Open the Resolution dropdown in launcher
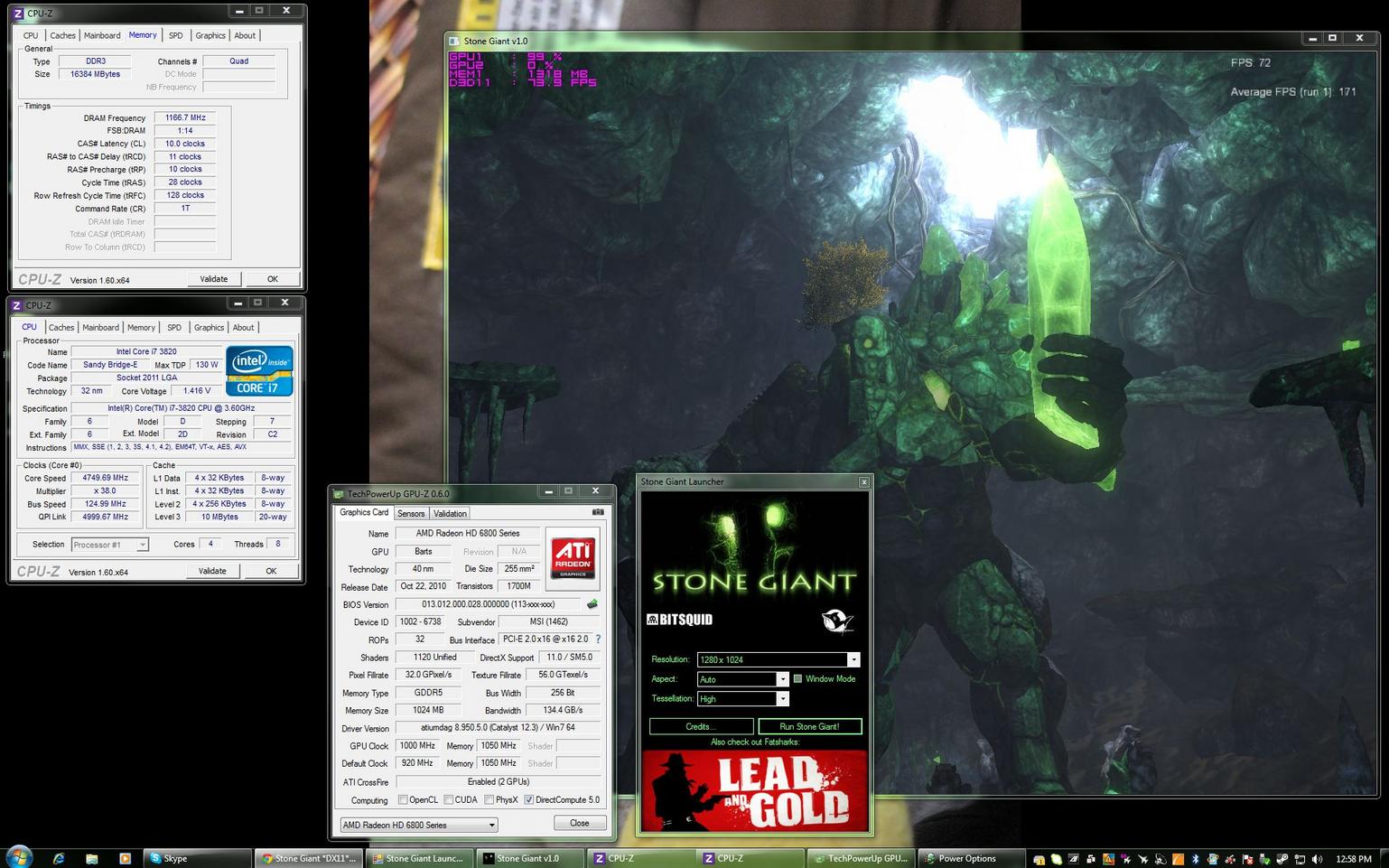This screenshot has width=1389, height=868. click(x=853, y=659)
